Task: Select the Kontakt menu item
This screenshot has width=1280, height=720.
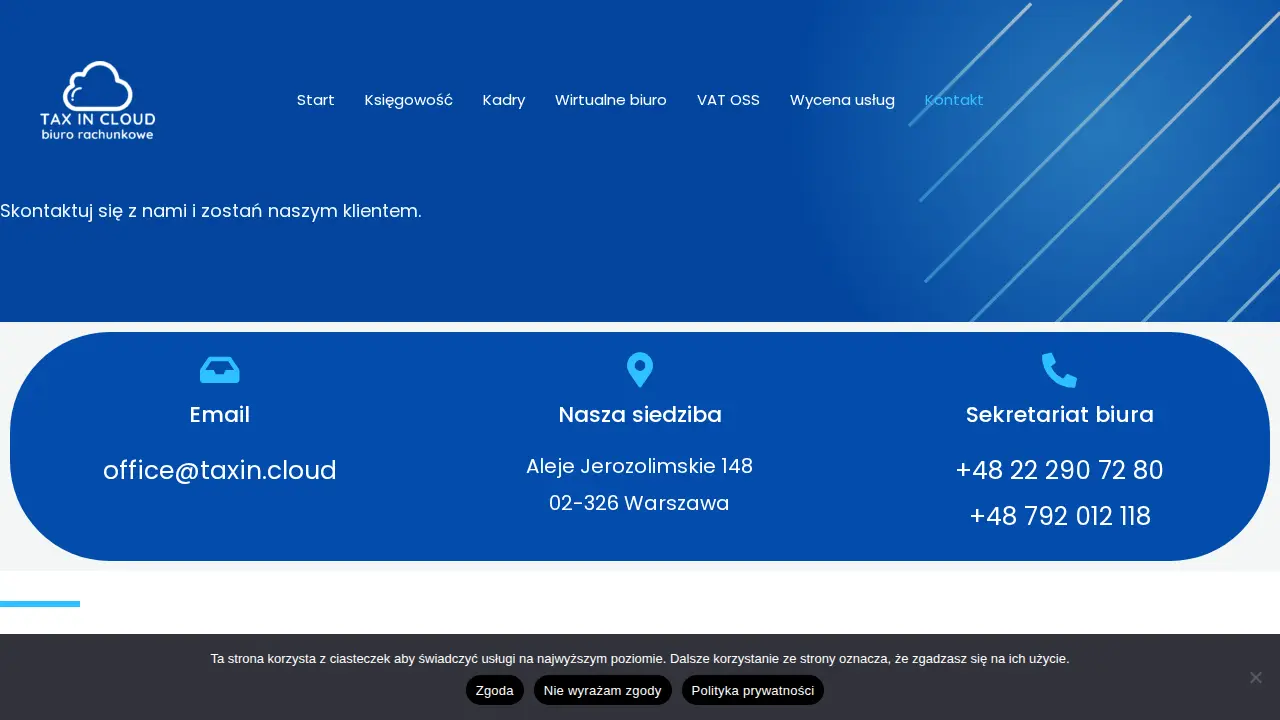Action: tap(954, 100)
